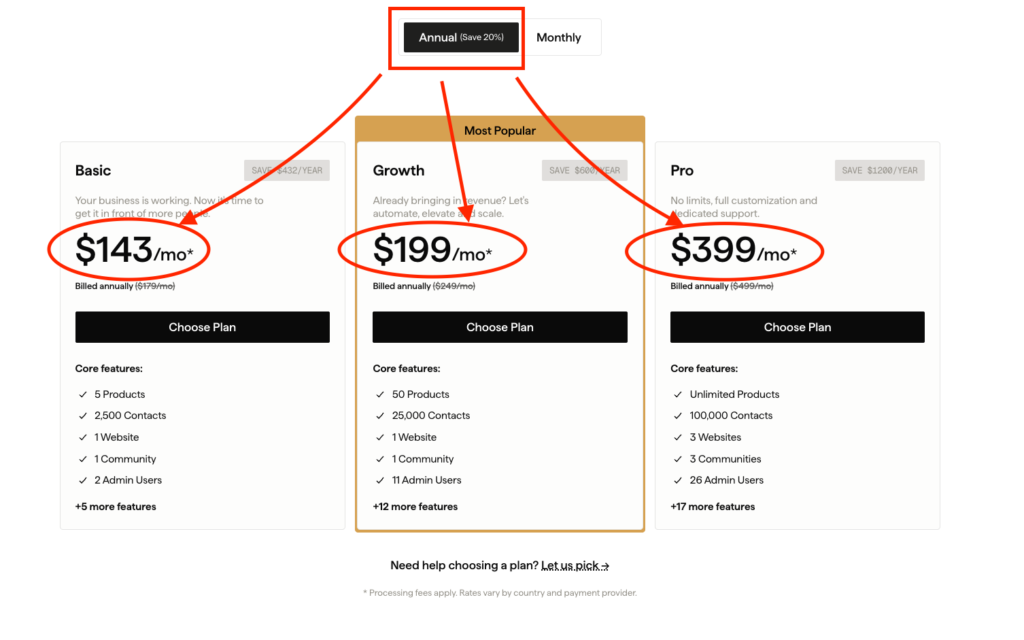1024x640 pixels.
Task: Expand +12 more features in Growth
Action: pyautogui.click(x=415, y=507)
